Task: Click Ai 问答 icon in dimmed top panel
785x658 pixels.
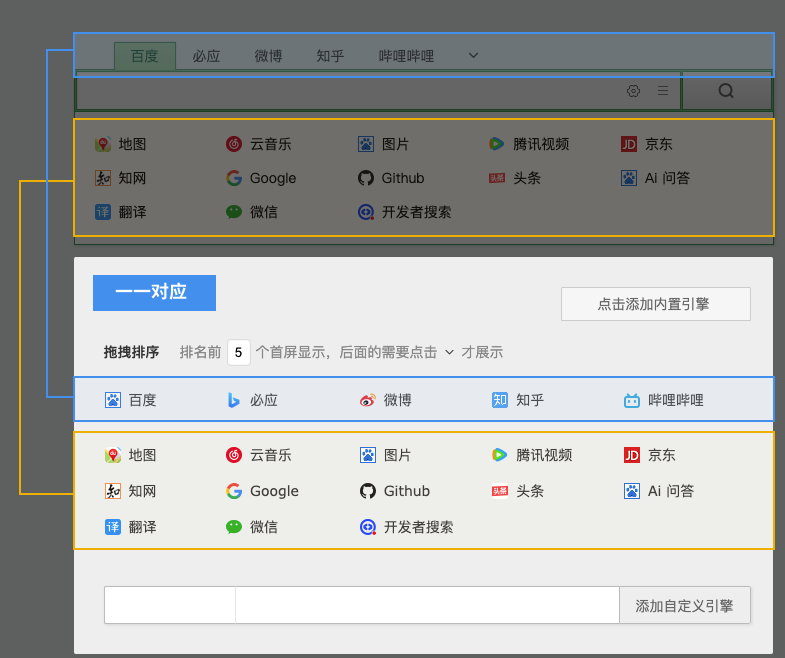Action: [x=629, y=178]
